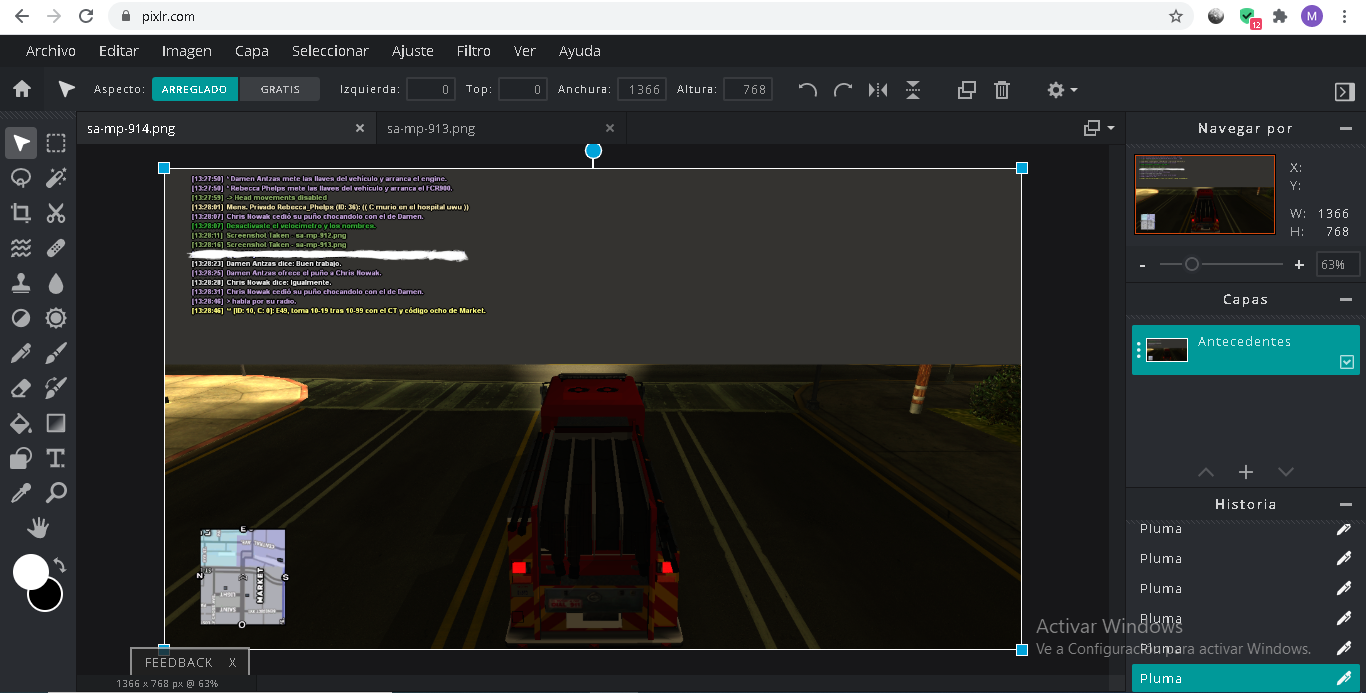Image resolution: width=1366 pixels, height=693 pixels.
Task: Click the Redo arrow
Action: pos(843,90)
